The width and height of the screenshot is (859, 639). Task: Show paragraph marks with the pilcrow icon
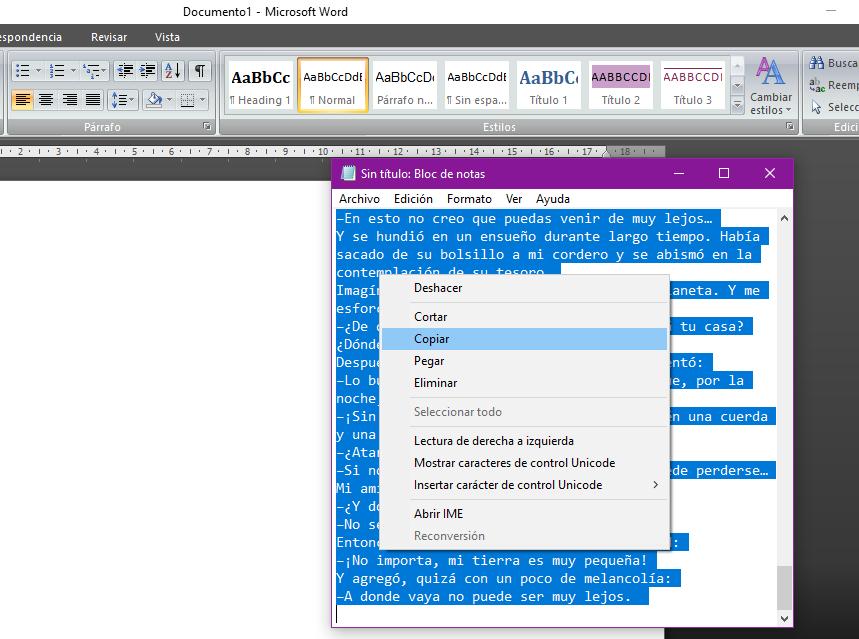tap(200, 71)
